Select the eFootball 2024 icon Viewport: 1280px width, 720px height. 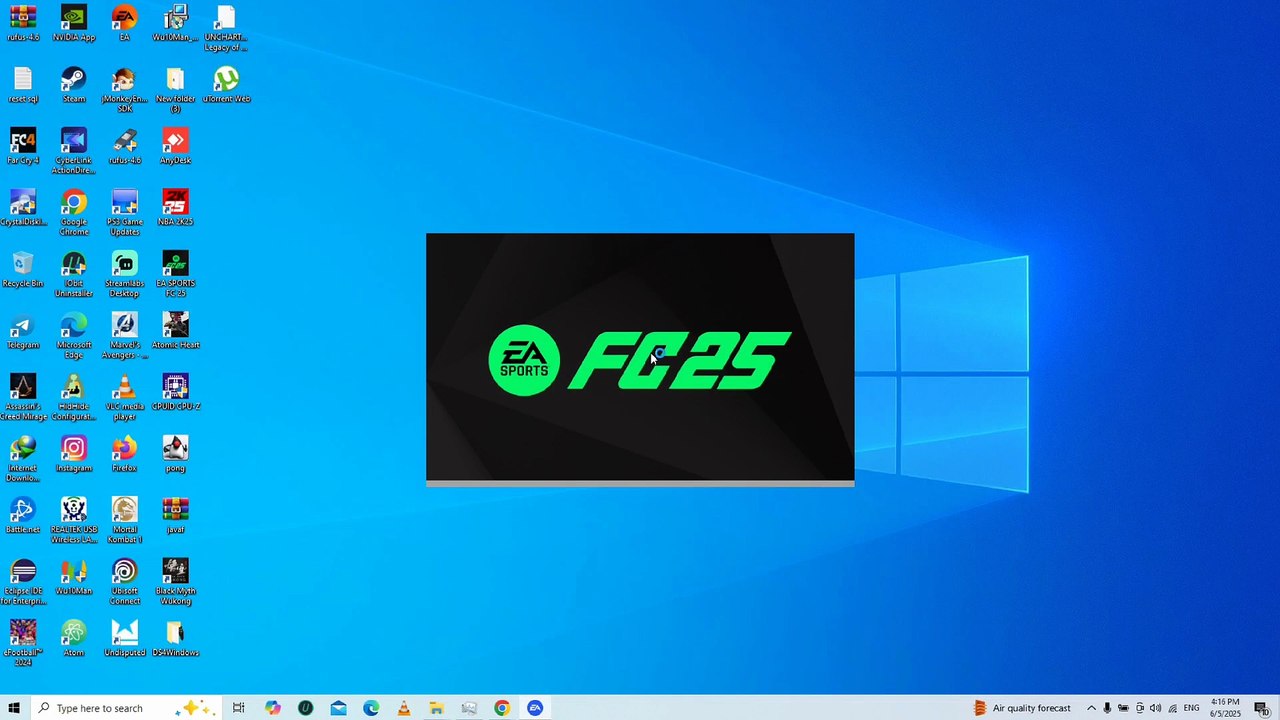click(x=23, y=644)
